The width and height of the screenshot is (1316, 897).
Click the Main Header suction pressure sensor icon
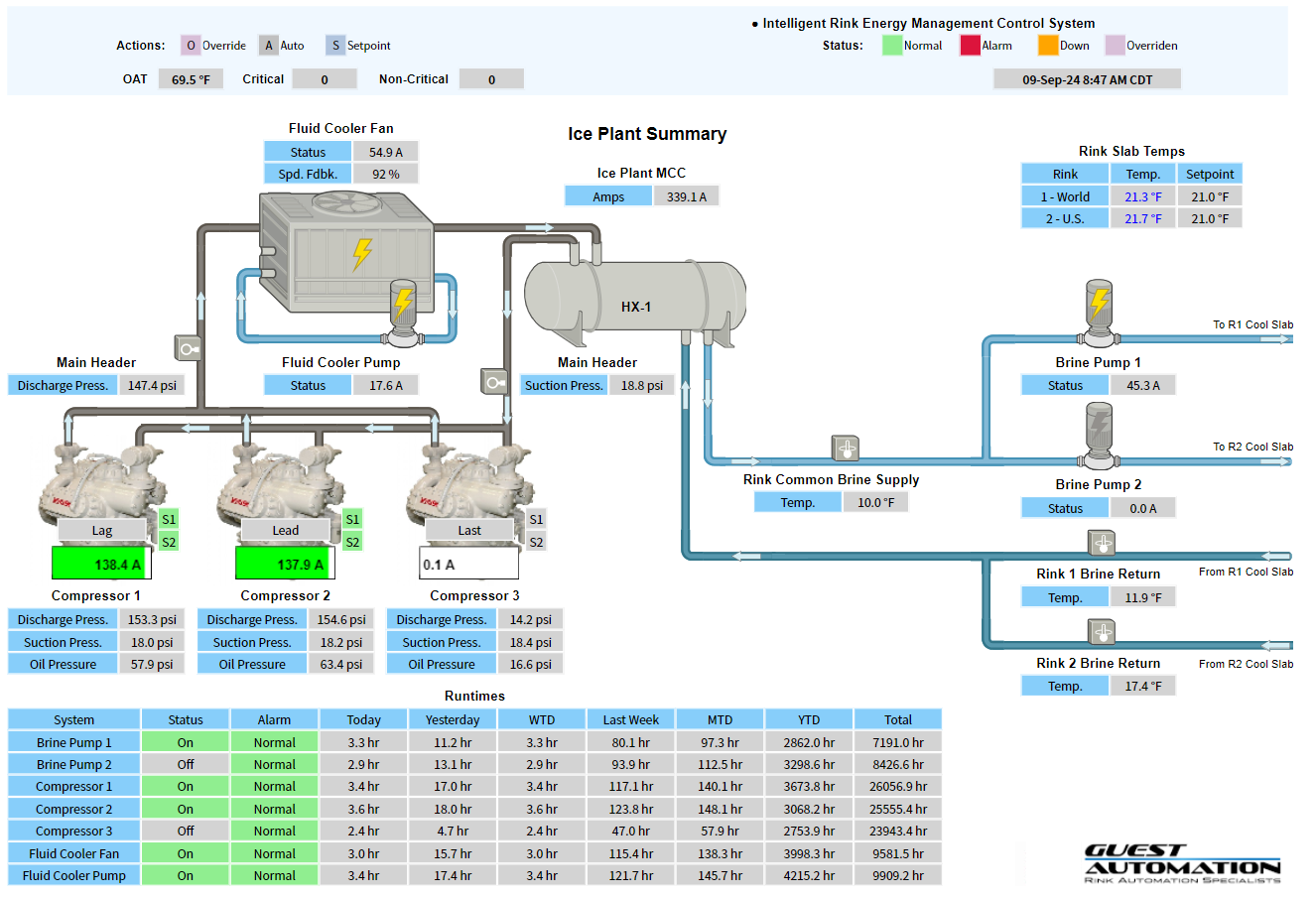(494, 381)
